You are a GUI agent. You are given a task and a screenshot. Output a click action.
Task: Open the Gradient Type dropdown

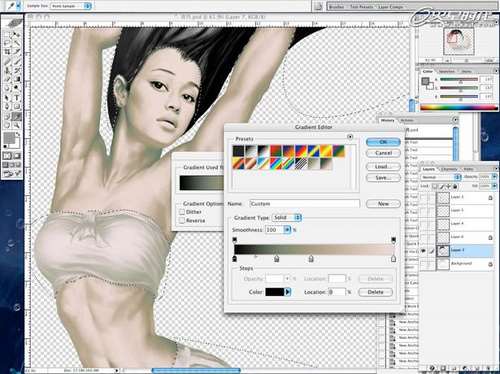tap(287, 217)
